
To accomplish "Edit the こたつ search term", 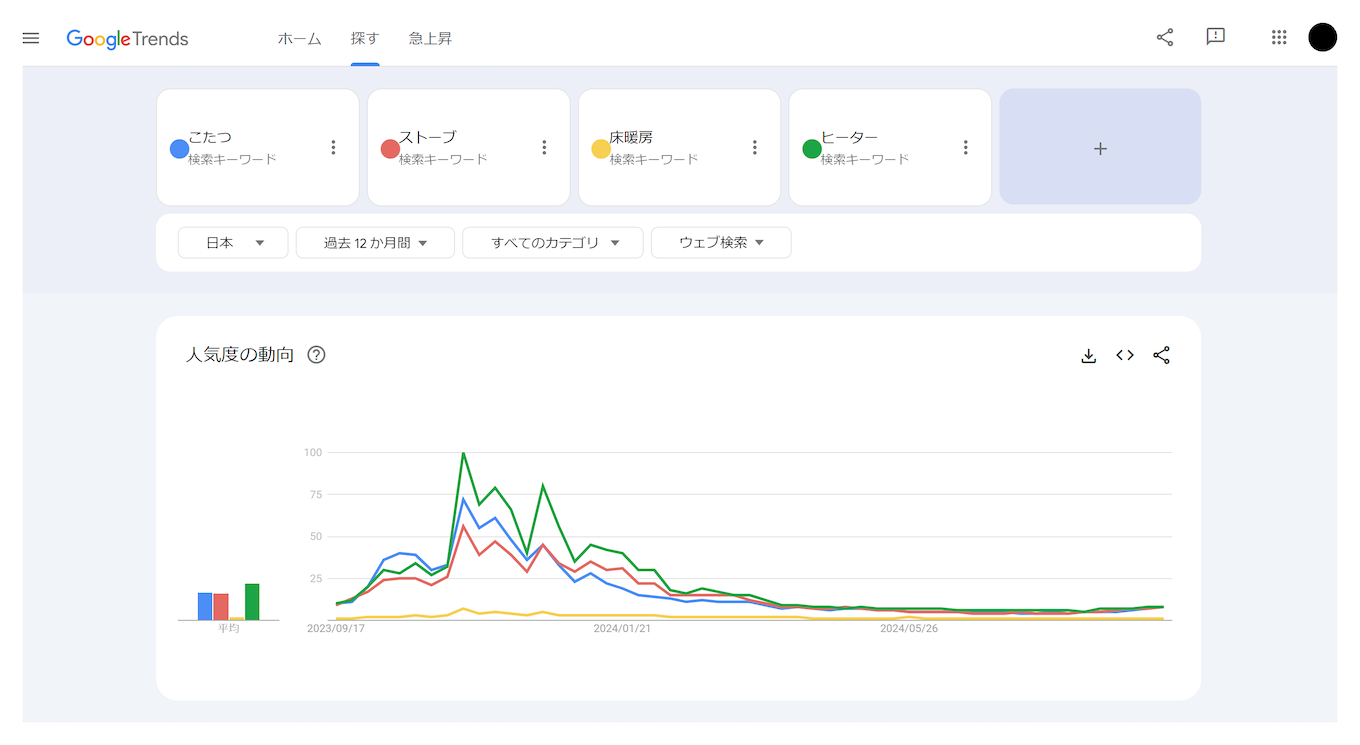I will [x=210, y=137].
